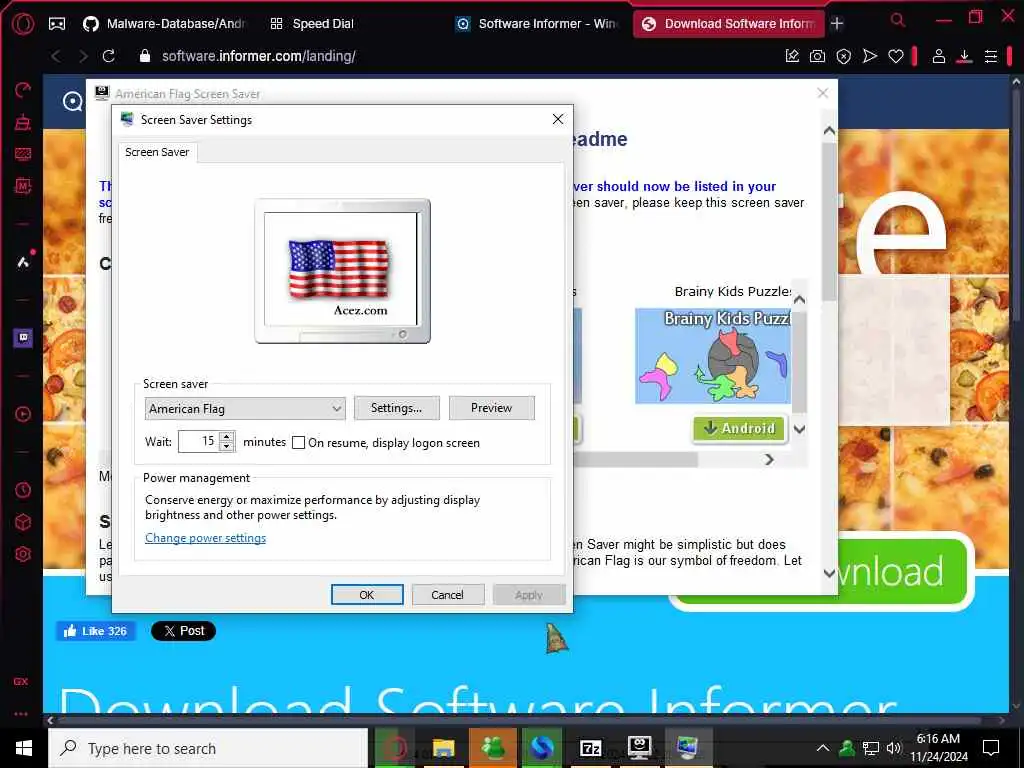The width and height of the screenshot is (1024, 768).
Task: Select the Screen Saver tab in dialog
Action: 157,152
